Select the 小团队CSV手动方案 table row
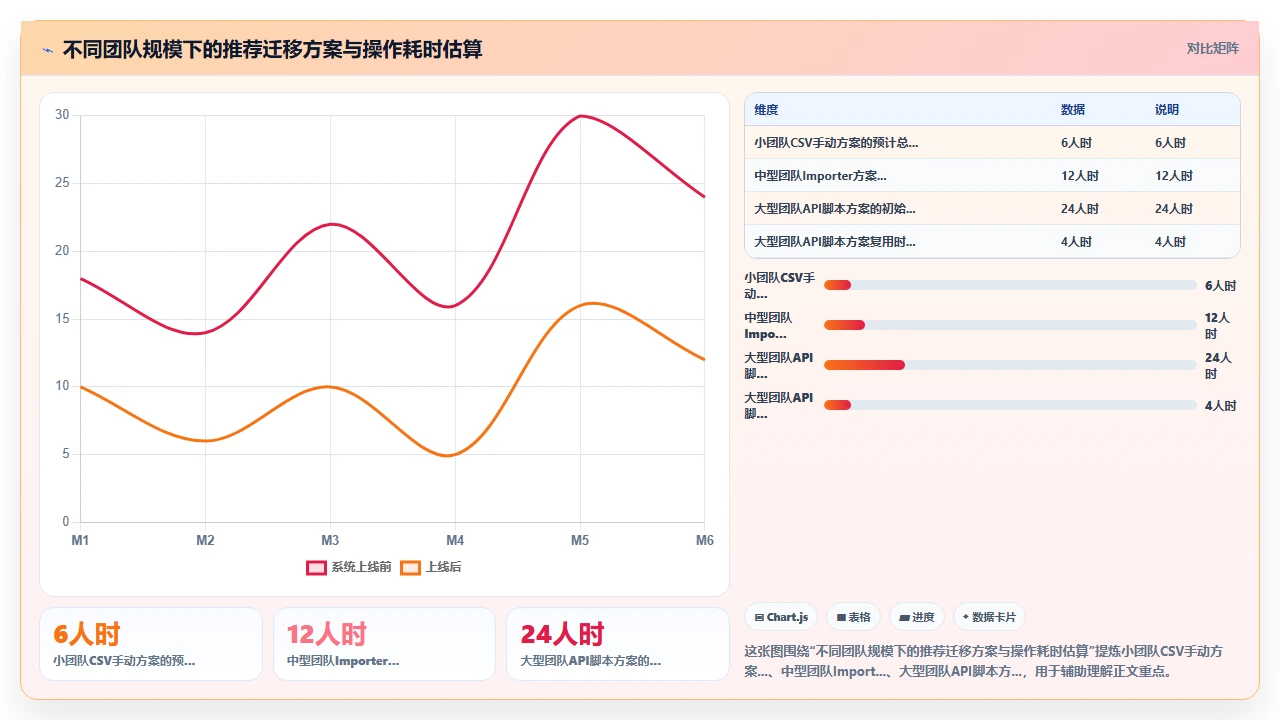The image size is (1280, 720). point(992,143)
